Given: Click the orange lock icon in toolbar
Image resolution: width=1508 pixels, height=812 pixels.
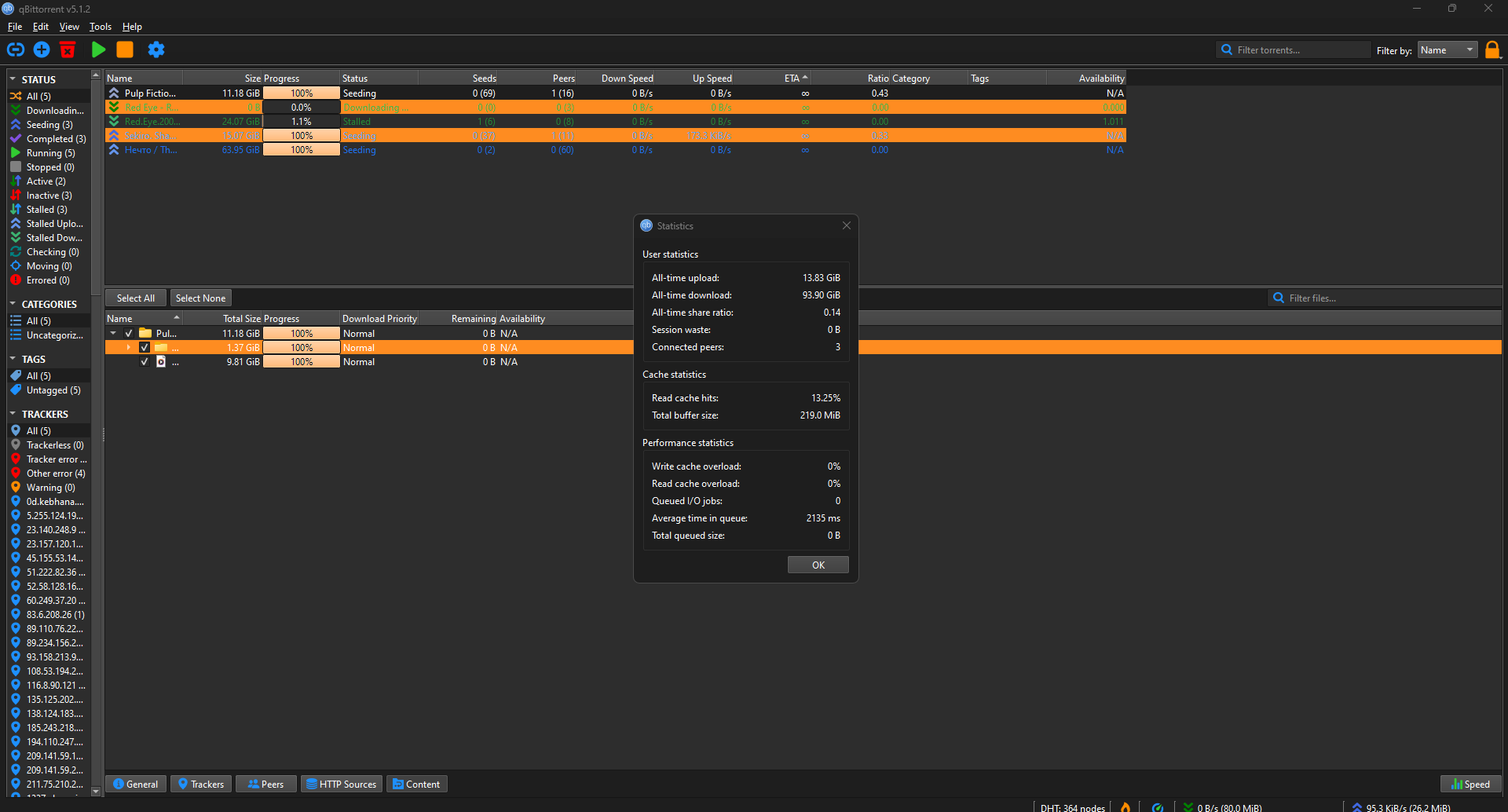Looking at the screenshot, I should pyautogui.click(x=1492, y=49).
